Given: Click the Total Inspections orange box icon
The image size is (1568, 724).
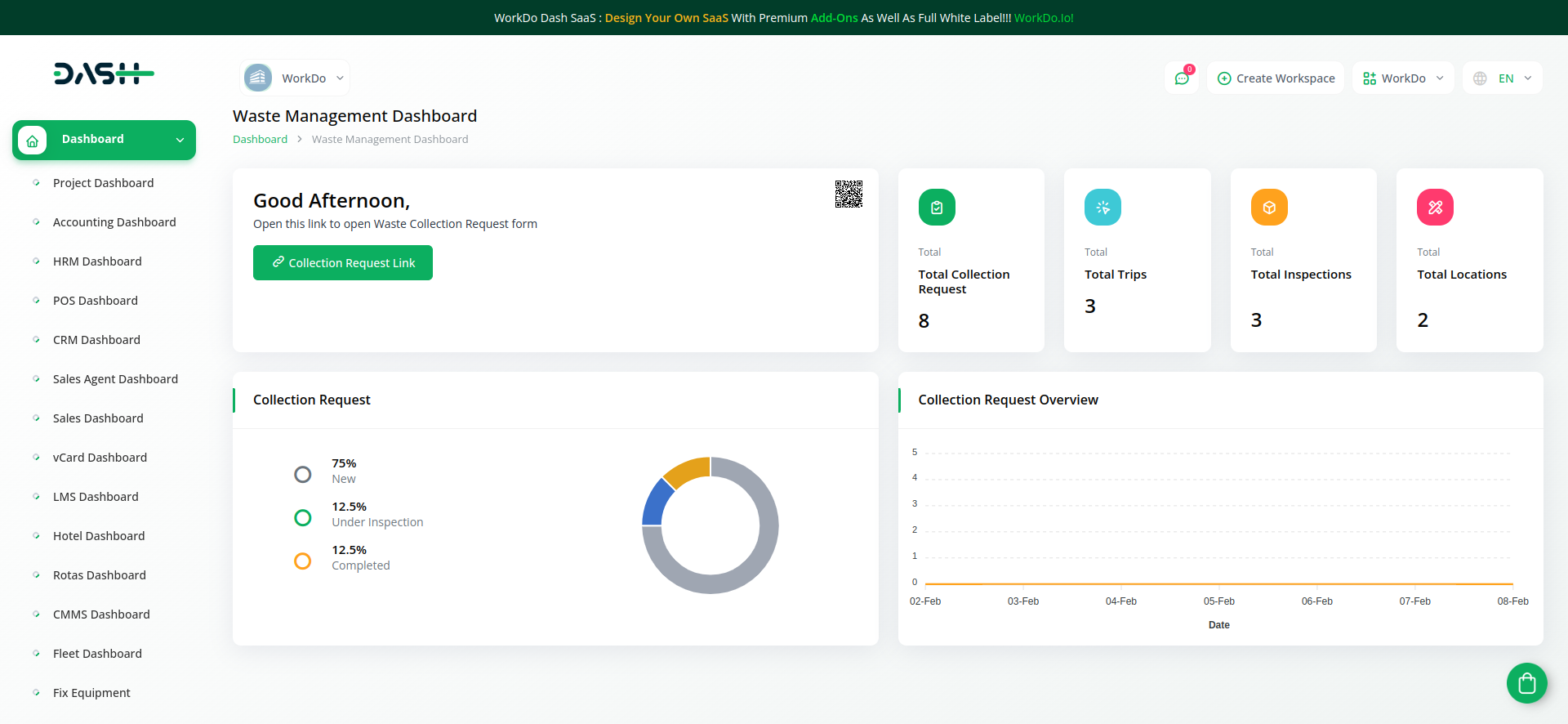Looking at the screenshot, I should [x=1269, y=208].
